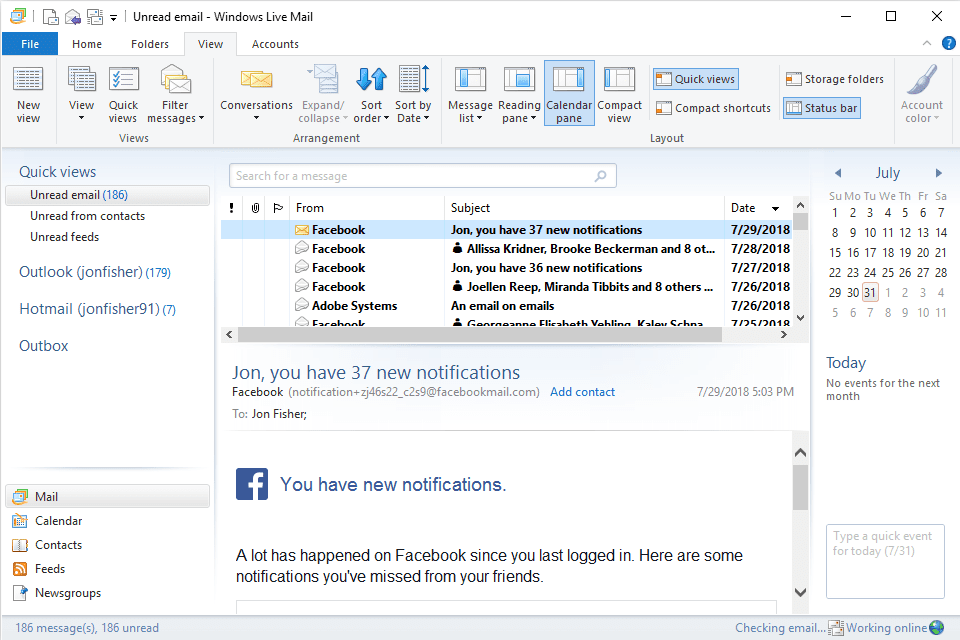The height and width of the screenshot is (640, 960).
Task: Toggle the Calendar pane button
Action: [569, 94]
